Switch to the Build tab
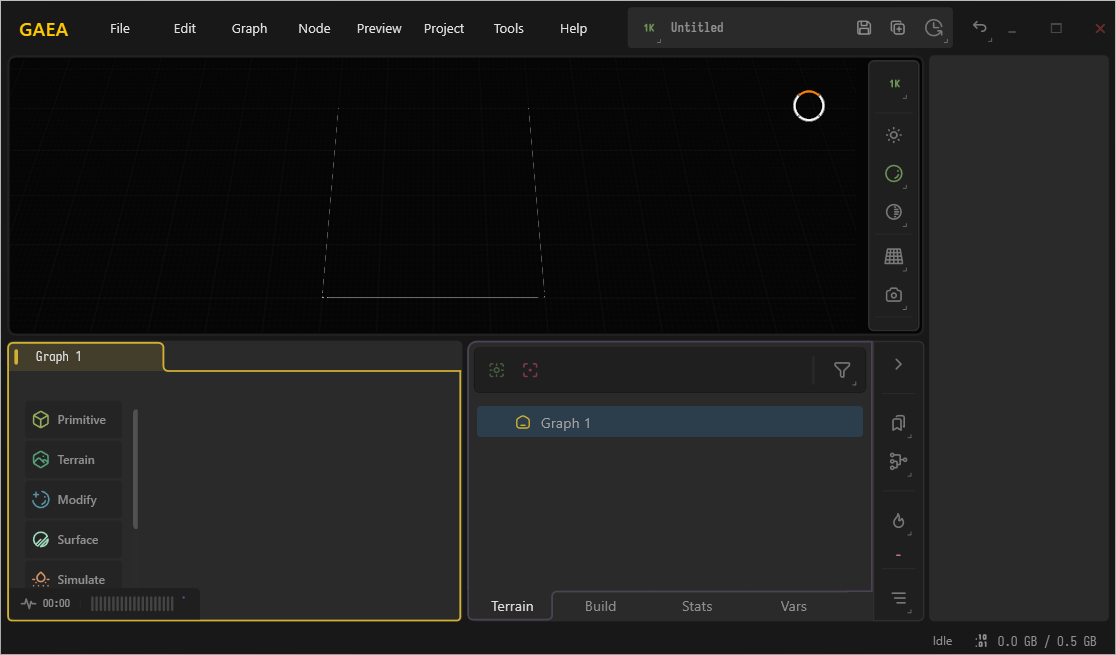The width and height of the screenshot is (1116, 655). pyautogui.click(x=600, y=606)
